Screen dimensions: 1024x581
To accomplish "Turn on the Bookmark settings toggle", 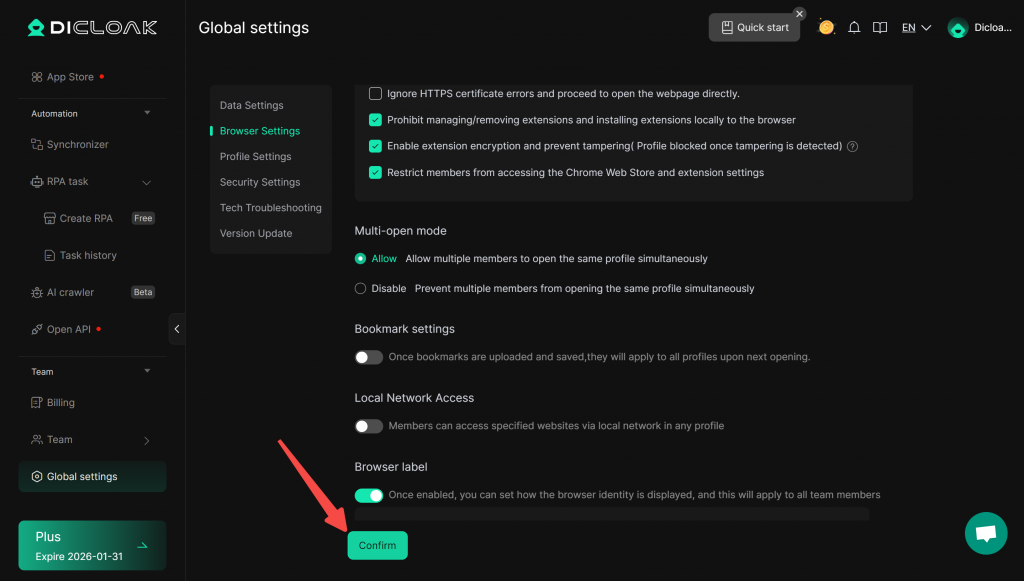I will click(x=369, y=357).
